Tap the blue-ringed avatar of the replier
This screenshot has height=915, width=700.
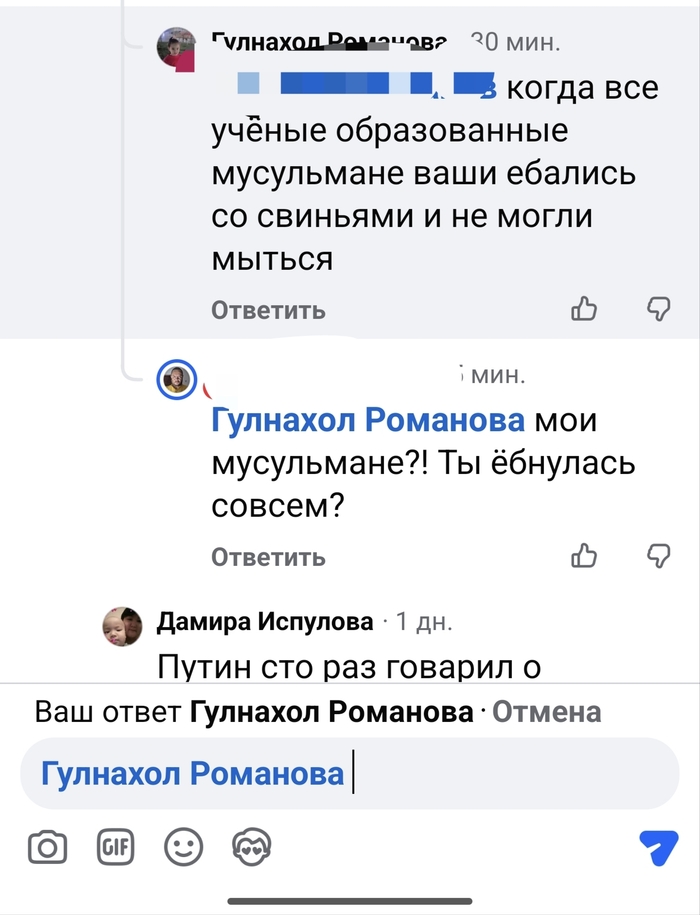coord(178,379)
